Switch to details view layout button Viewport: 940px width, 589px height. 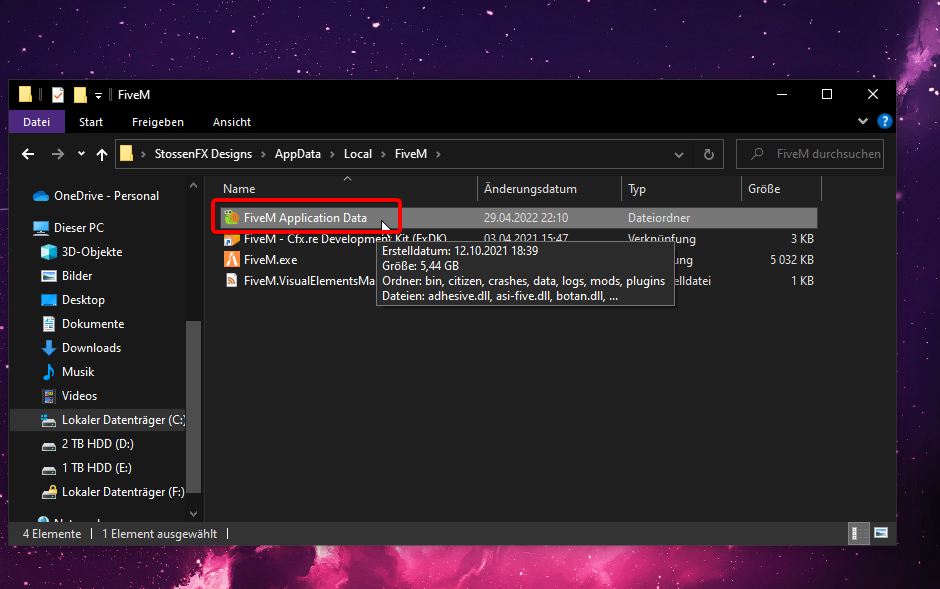[x=859, y=533]
